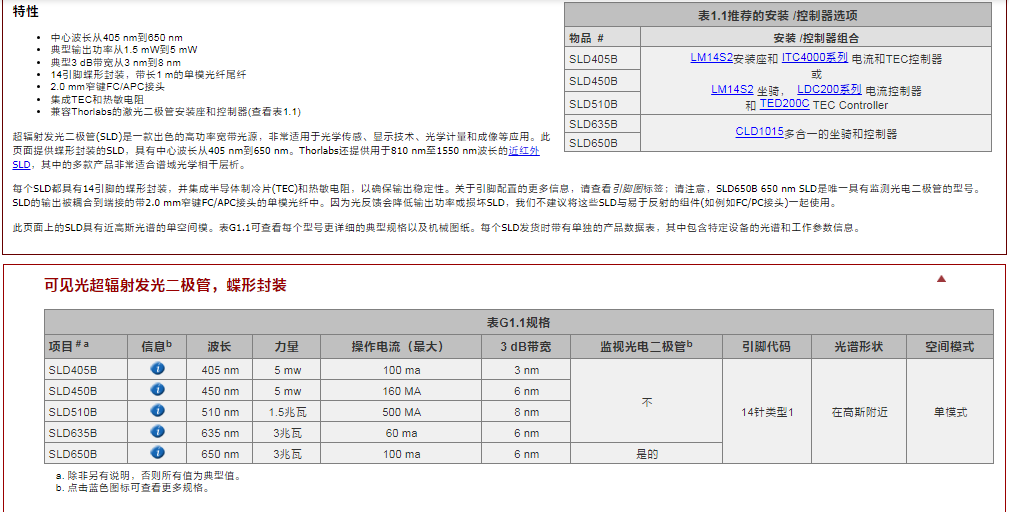This screenshot has height=512, width=1009.
Task: Click the 引脚代码 column header
Action: click(x=766, y=347)
